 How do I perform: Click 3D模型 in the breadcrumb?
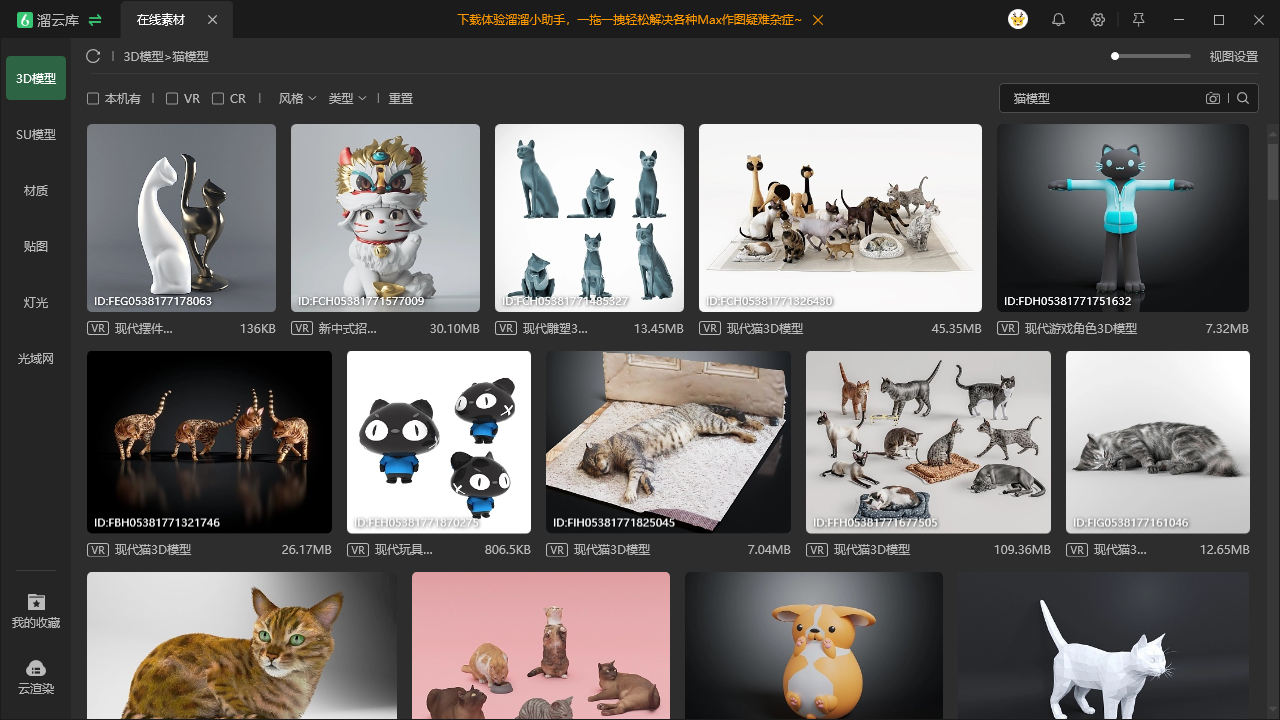(x=143, y=57)
